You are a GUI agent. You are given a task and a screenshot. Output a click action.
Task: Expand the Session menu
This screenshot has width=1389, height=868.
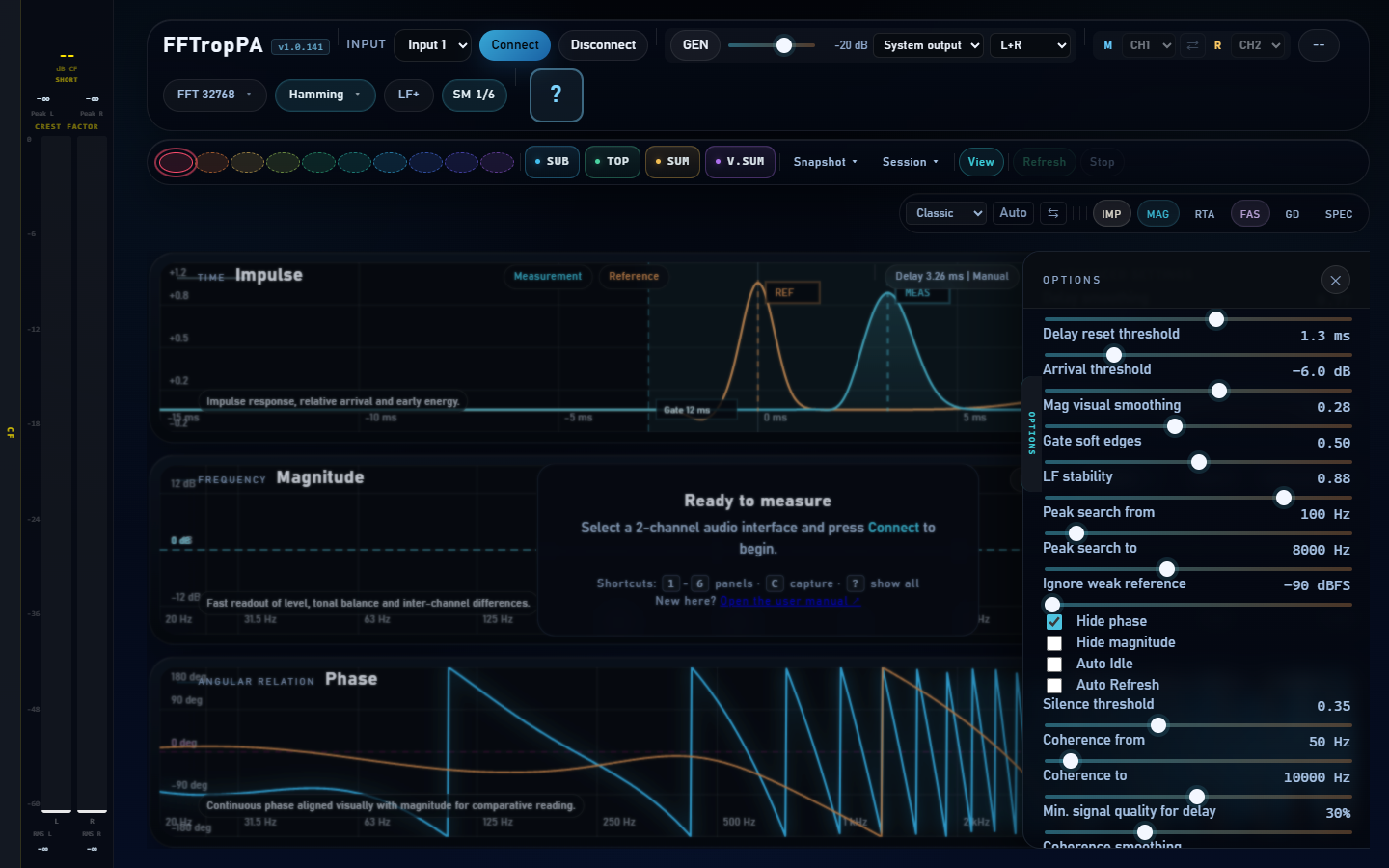910,162
